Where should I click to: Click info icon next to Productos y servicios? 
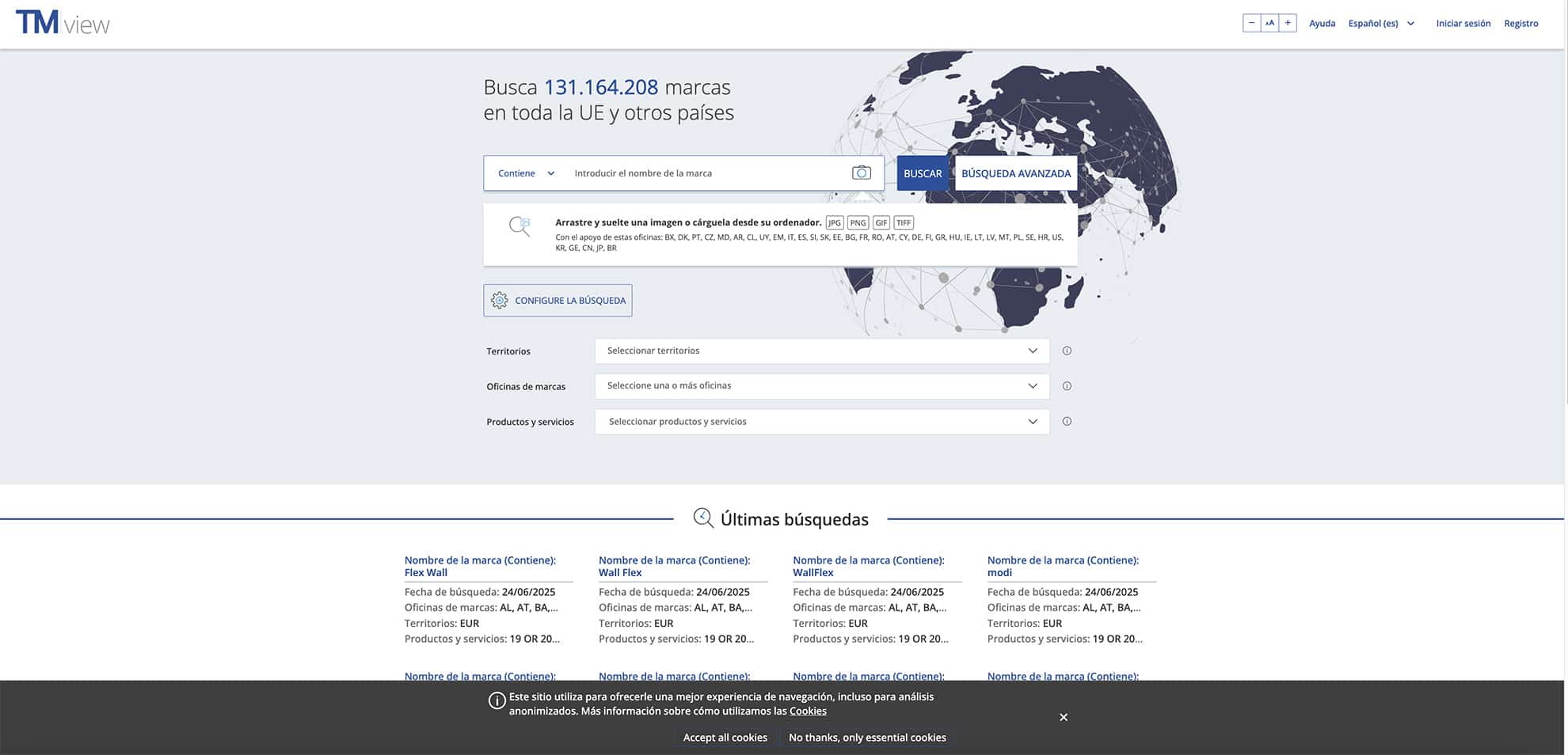(x=1067, y=422)
